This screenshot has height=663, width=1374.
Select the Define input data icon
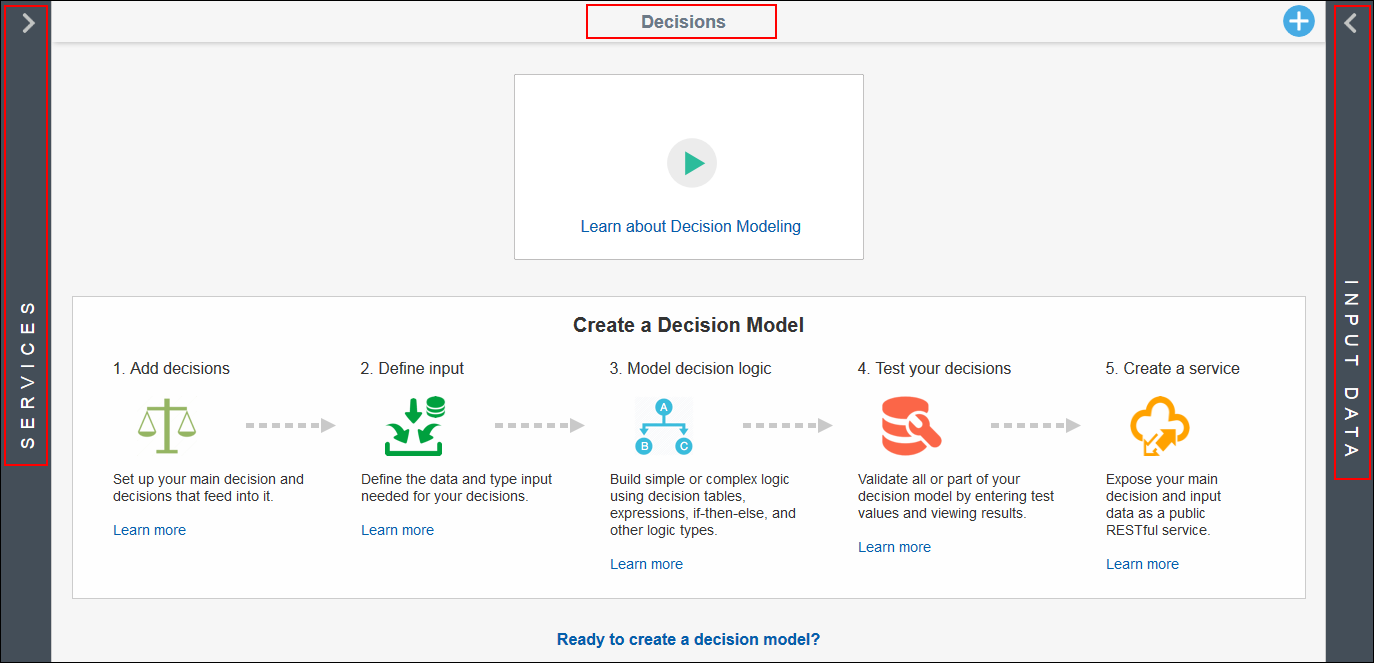click(x=414, y=424)
